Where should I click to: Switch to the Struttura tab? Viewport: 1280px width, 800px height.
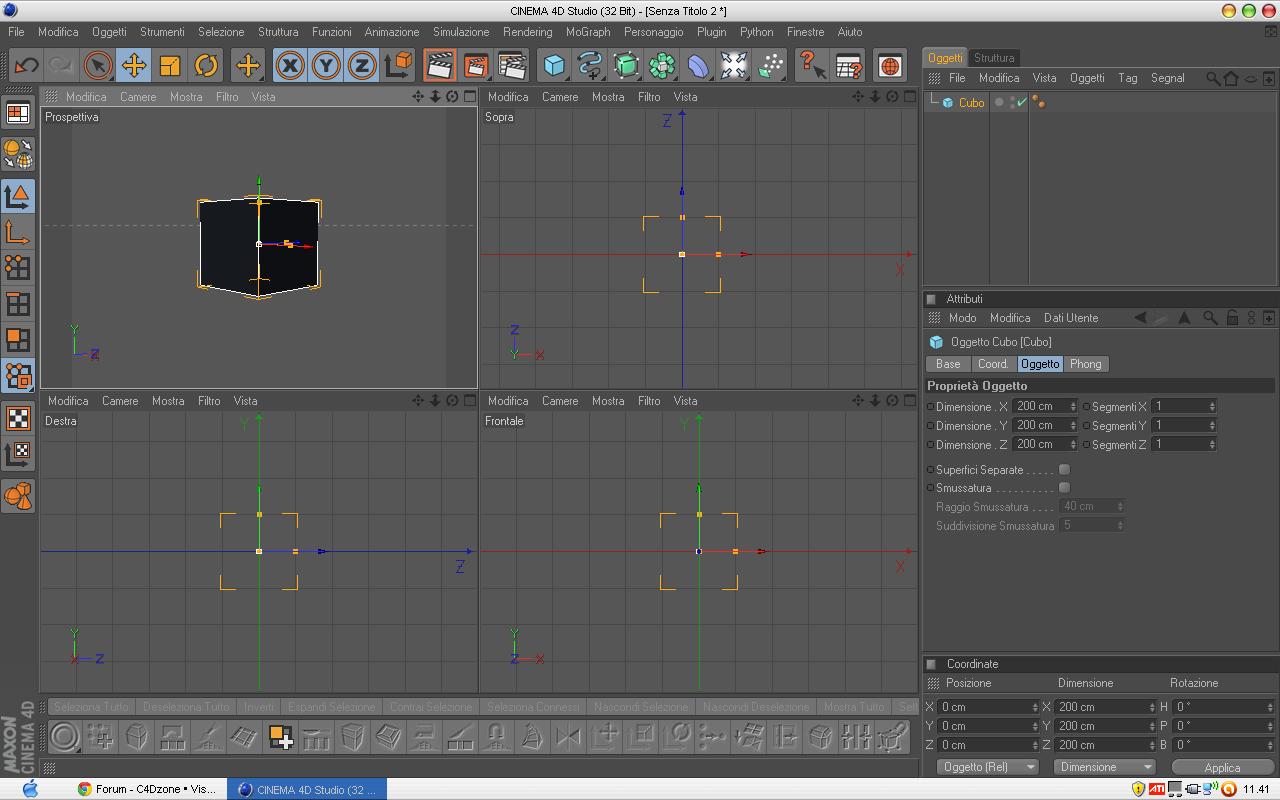pyautogui.click(x=994, y=58)
